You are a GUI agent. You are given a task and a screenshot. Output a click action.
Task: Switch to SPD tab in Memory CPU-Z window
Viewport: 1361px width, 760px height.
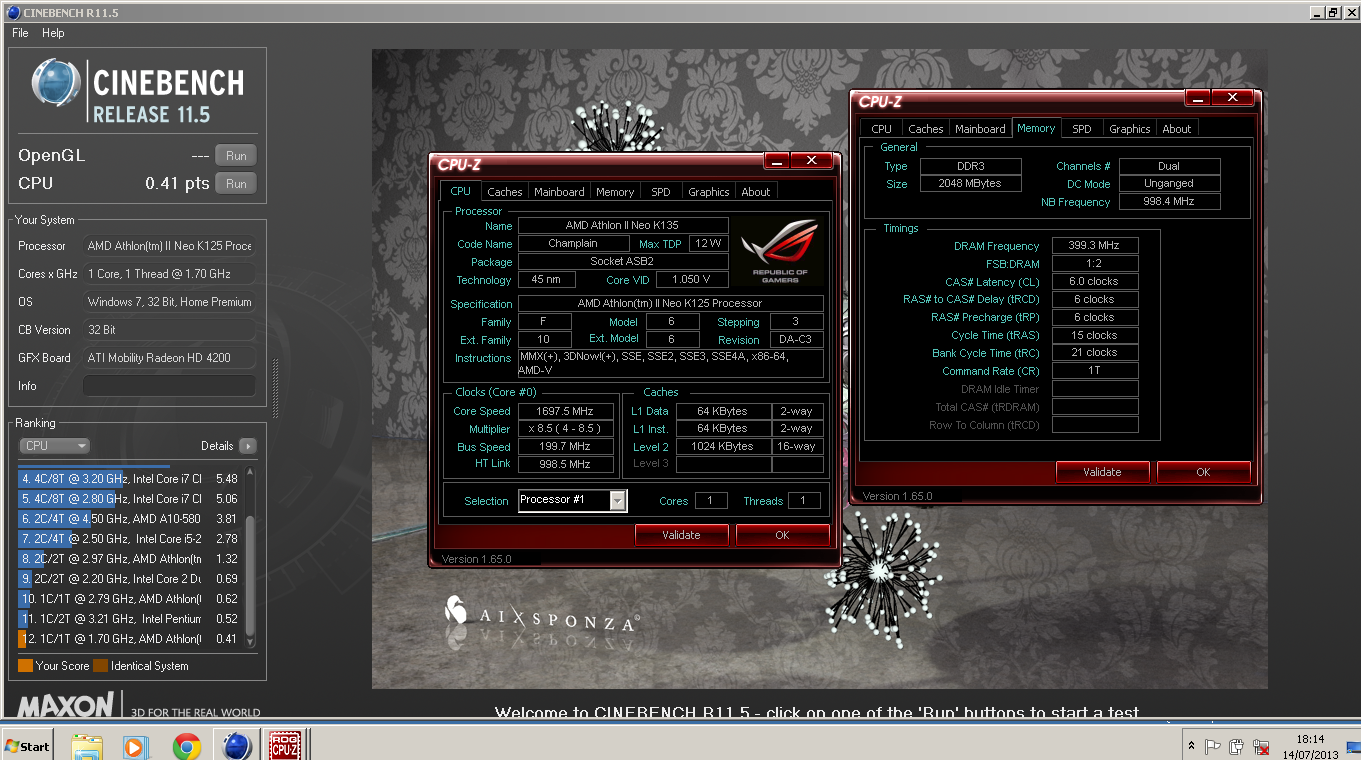(1082, 129)
